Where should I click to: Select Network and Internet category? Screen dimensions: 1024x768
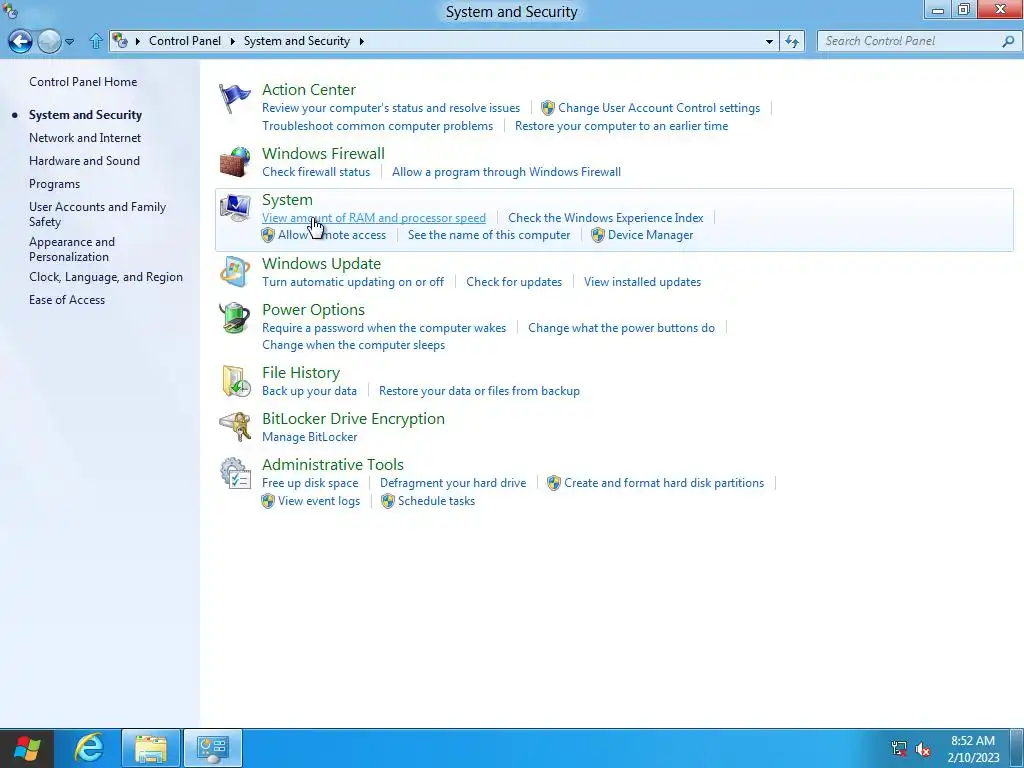click(85, 138)
